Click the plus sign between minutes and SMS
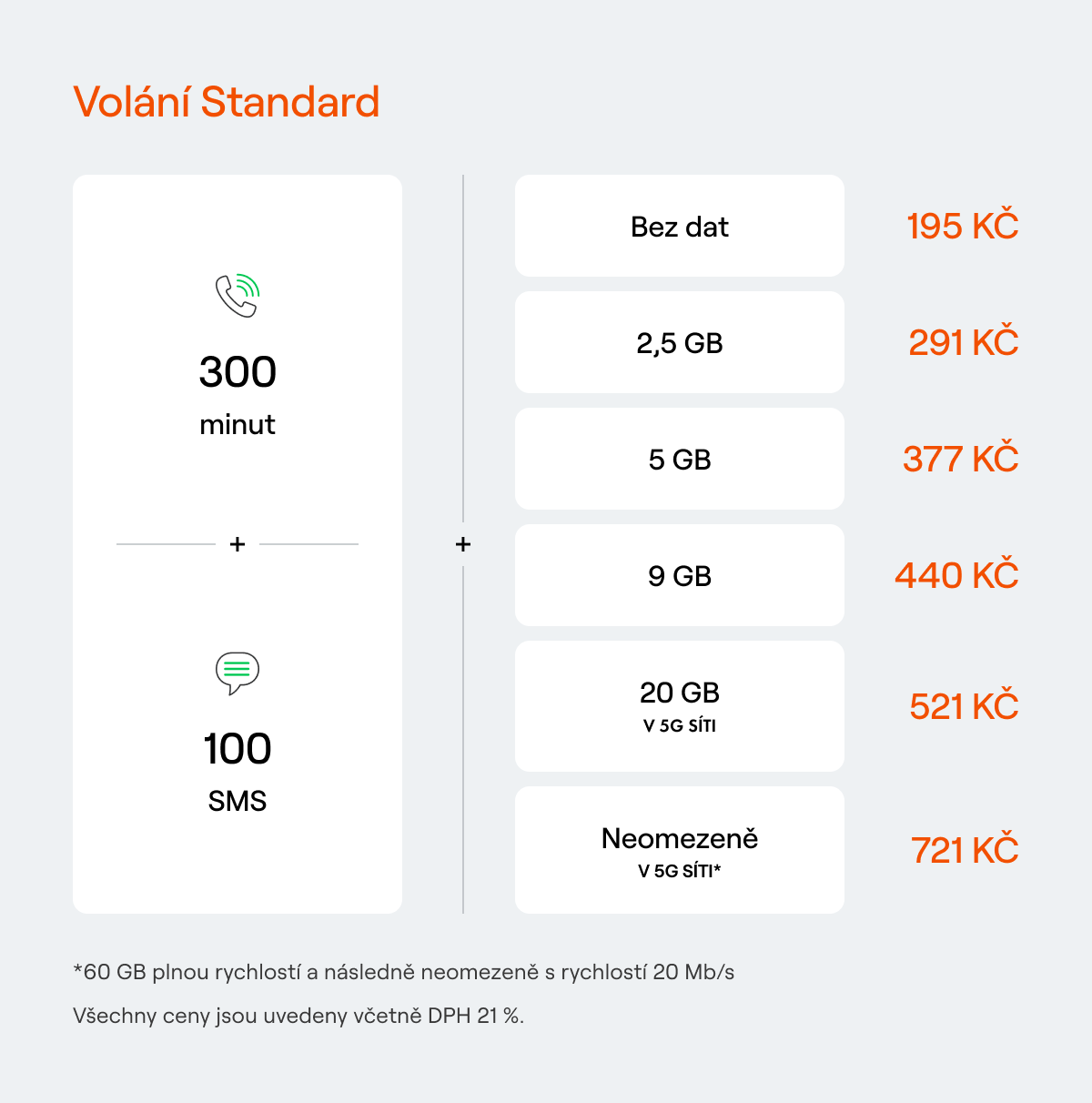 238,544
